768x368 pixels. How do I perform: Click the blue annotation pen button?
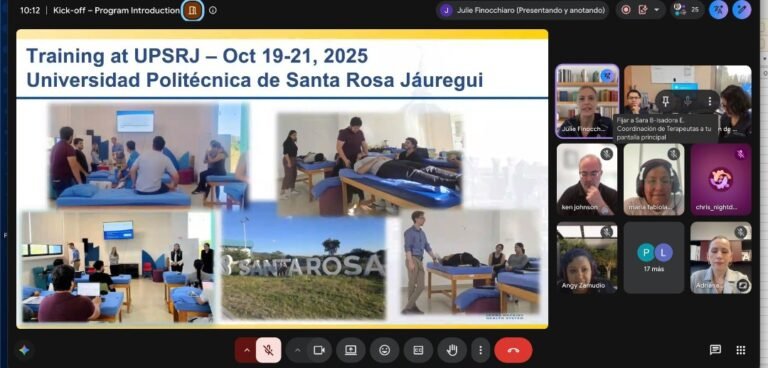click(742, 10)
